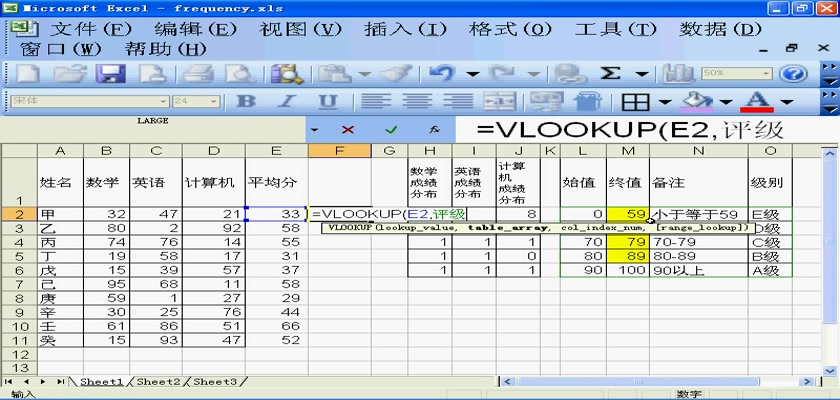
Task: Open the Borders dropdown arrow
Action: click(x=665, y=102)
